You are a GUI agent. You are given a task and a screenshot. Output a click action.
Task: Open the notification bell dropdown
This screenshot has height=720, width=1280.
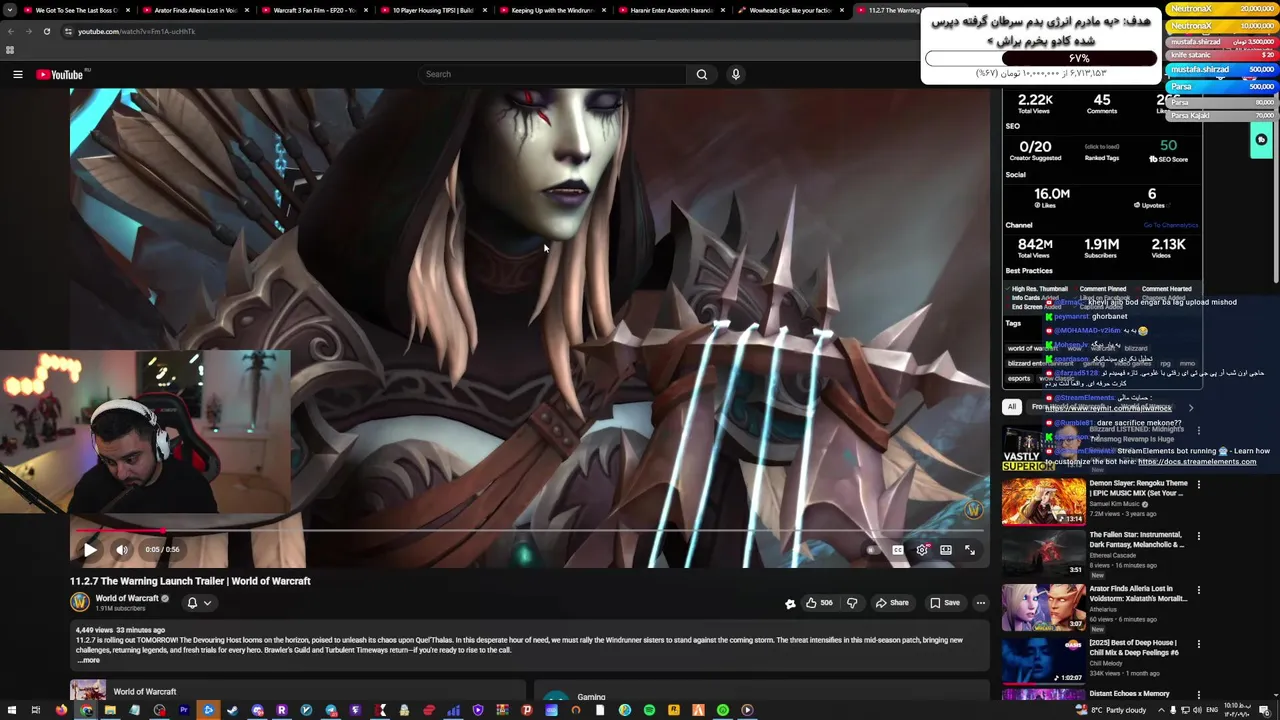click(198, 603)
